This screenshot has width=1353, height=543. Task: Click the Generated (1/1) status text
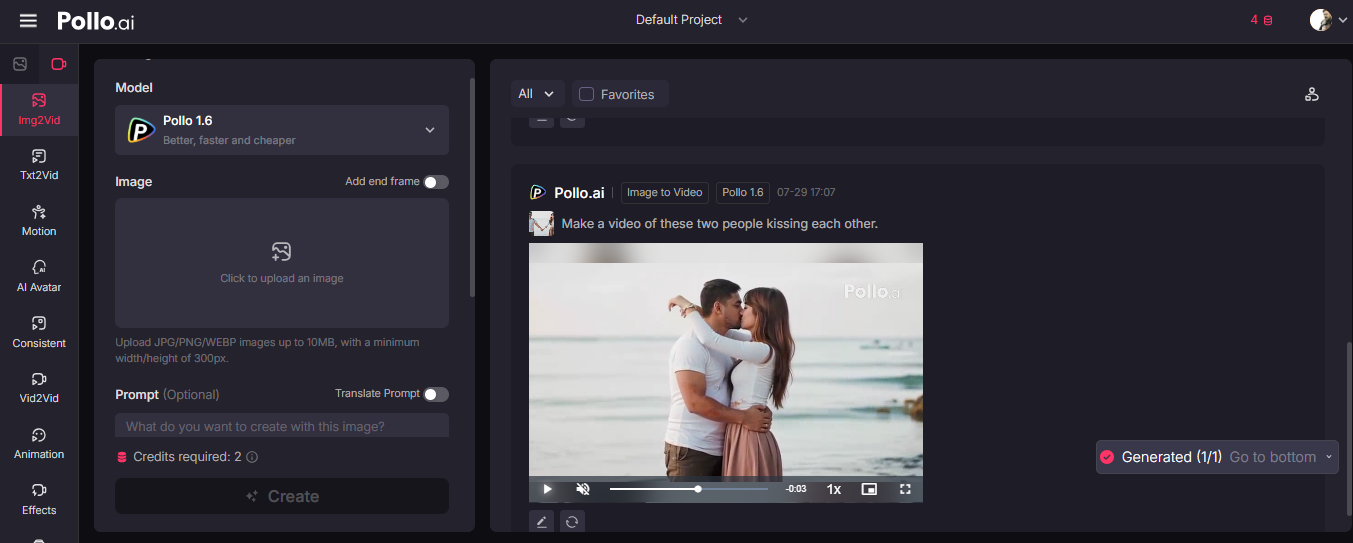tap(1171, 457)
